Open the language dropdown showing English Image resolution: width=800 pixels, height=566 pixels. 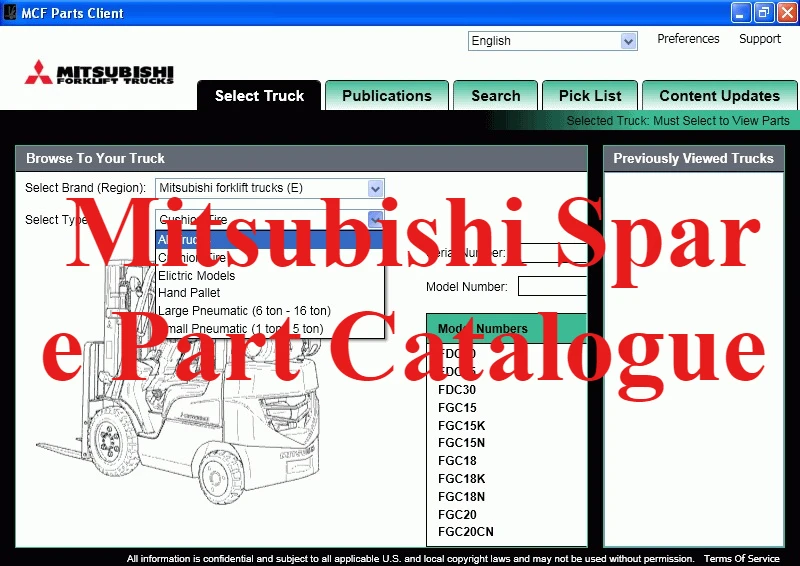553,41
